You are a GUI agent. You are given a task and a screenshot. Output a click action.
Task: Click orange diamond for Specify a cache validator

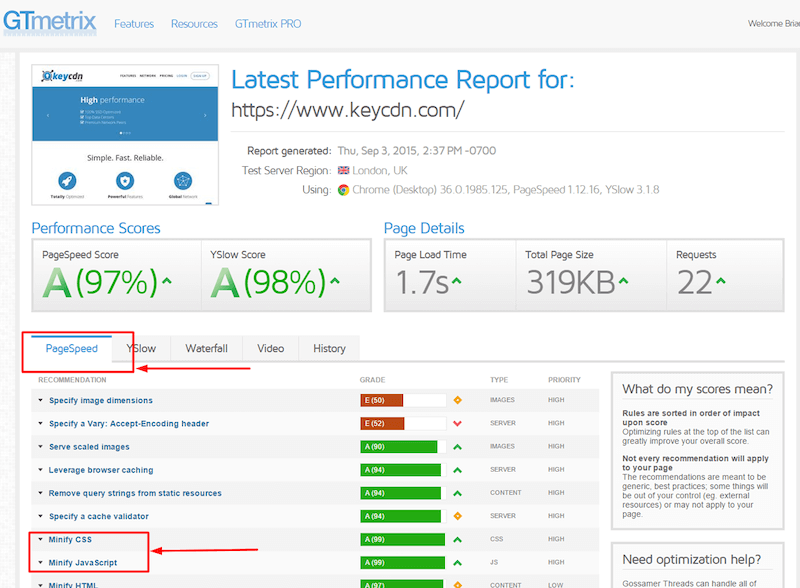(x=458, y=516)
